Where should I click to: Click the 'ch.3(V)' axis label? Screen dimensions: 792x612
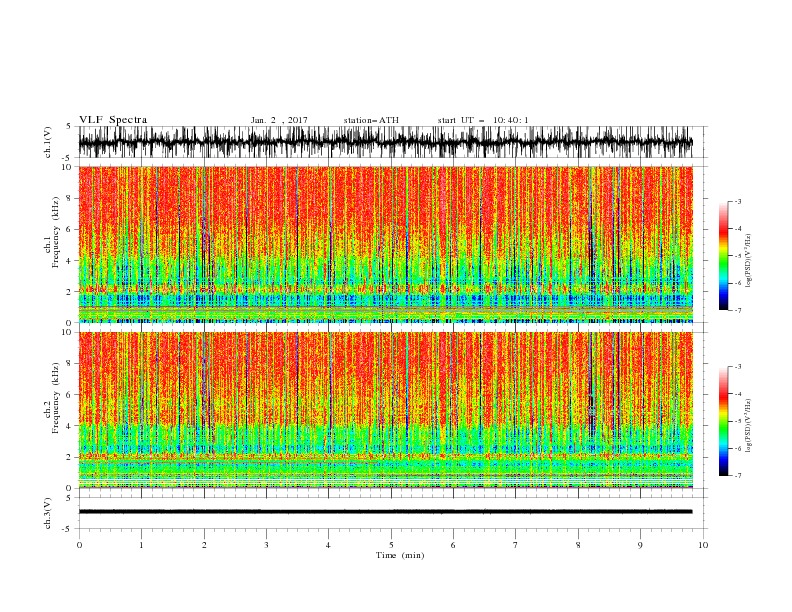pyautogui.click(x=48, y=513)
